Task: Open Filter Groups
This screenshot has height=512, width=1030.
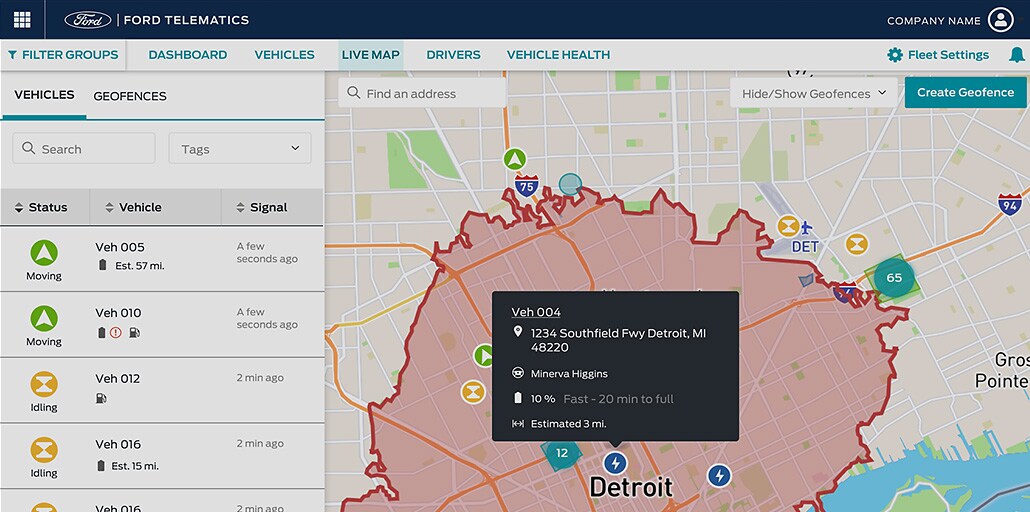Action: [63, 55]
